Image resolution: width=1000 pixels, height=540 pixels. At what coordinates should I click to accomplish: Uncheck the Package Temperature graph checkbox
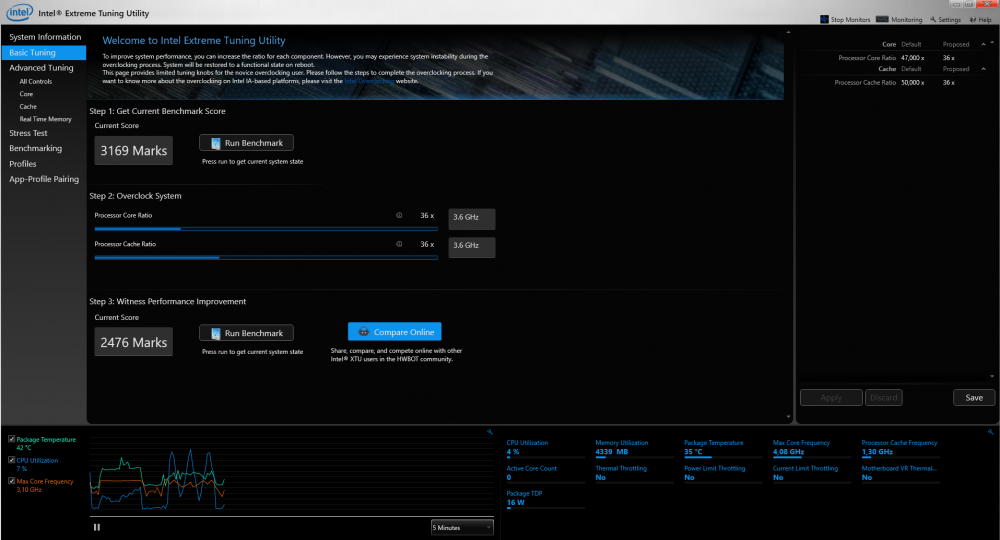coord(11,439)
